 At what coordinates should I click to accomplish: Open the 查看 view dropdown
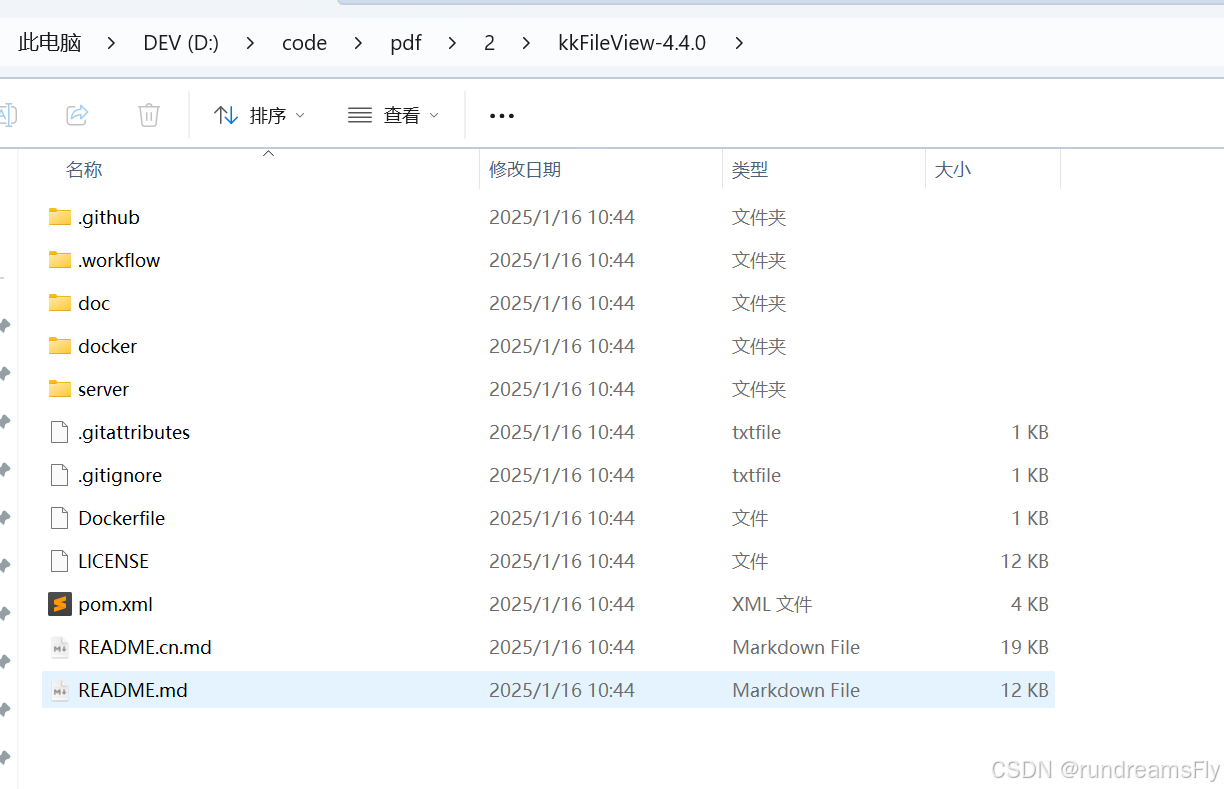pyautogui.click(x=393, y=115)
